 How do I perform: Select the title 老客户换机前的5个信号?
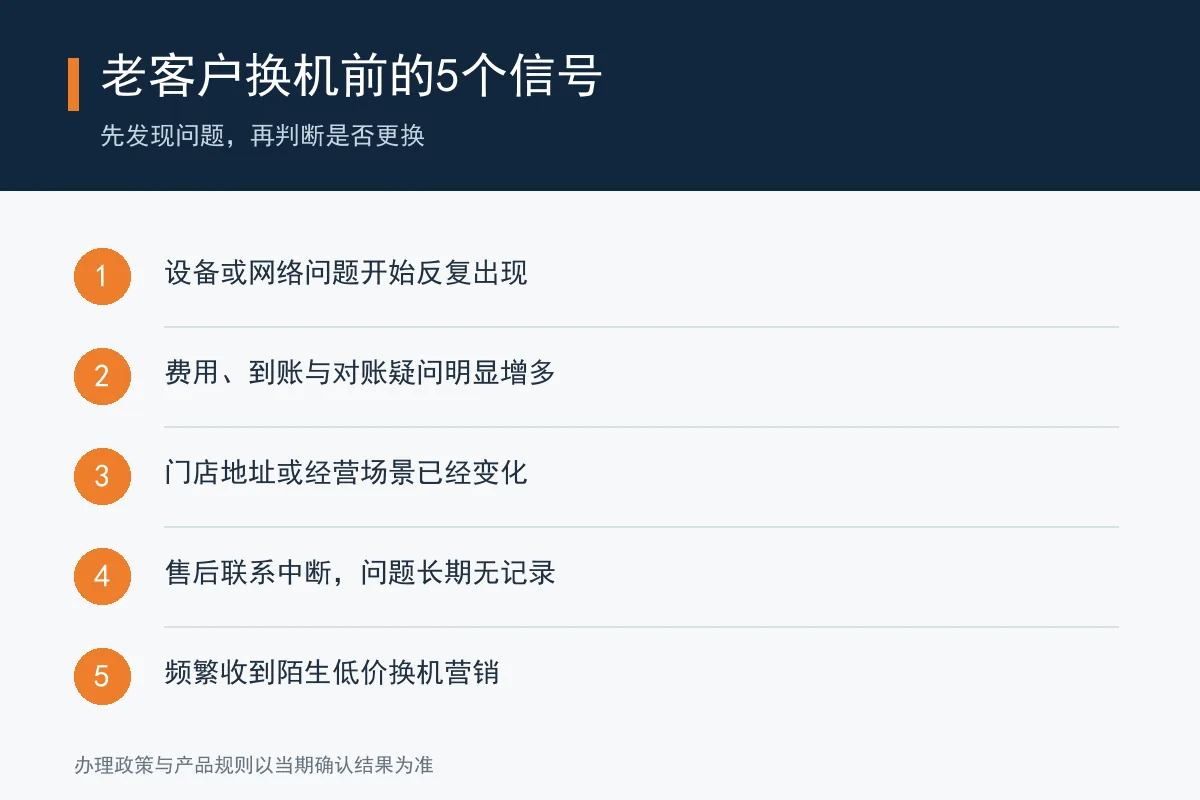(x=351, y=78)
